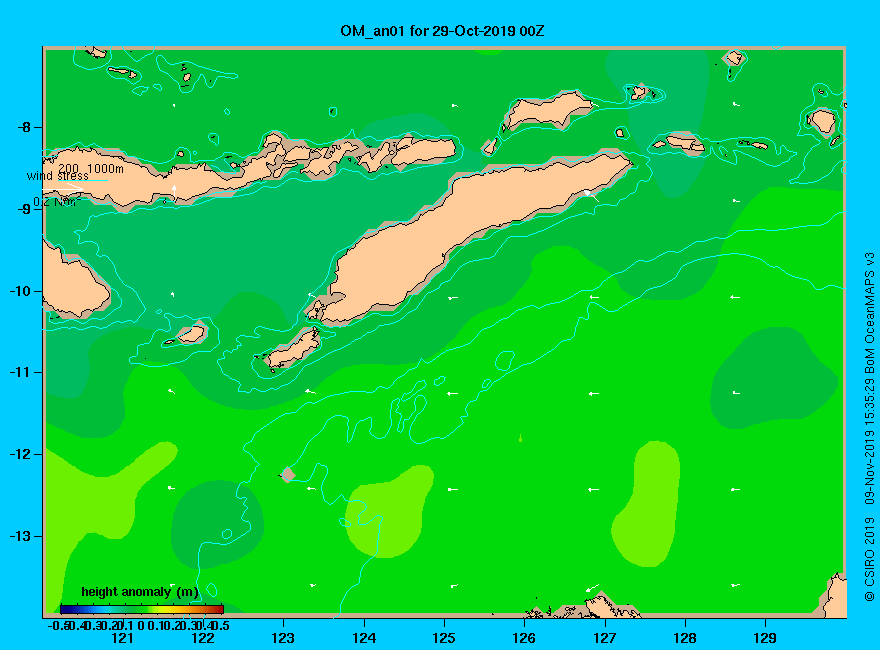Screen dimensions: 880x650
Task: Click longitude label 125 on the x-axis
Action: click(x=444, y=638)
